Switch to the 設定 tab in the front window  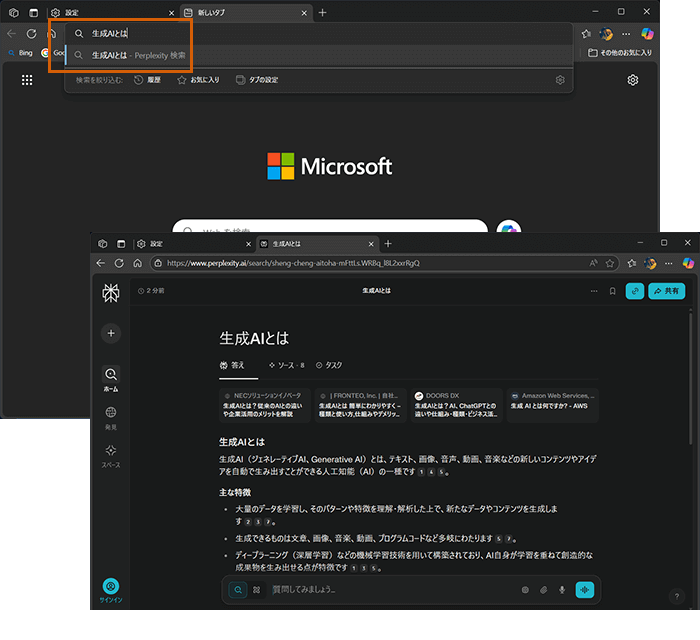tap(195, 244)
